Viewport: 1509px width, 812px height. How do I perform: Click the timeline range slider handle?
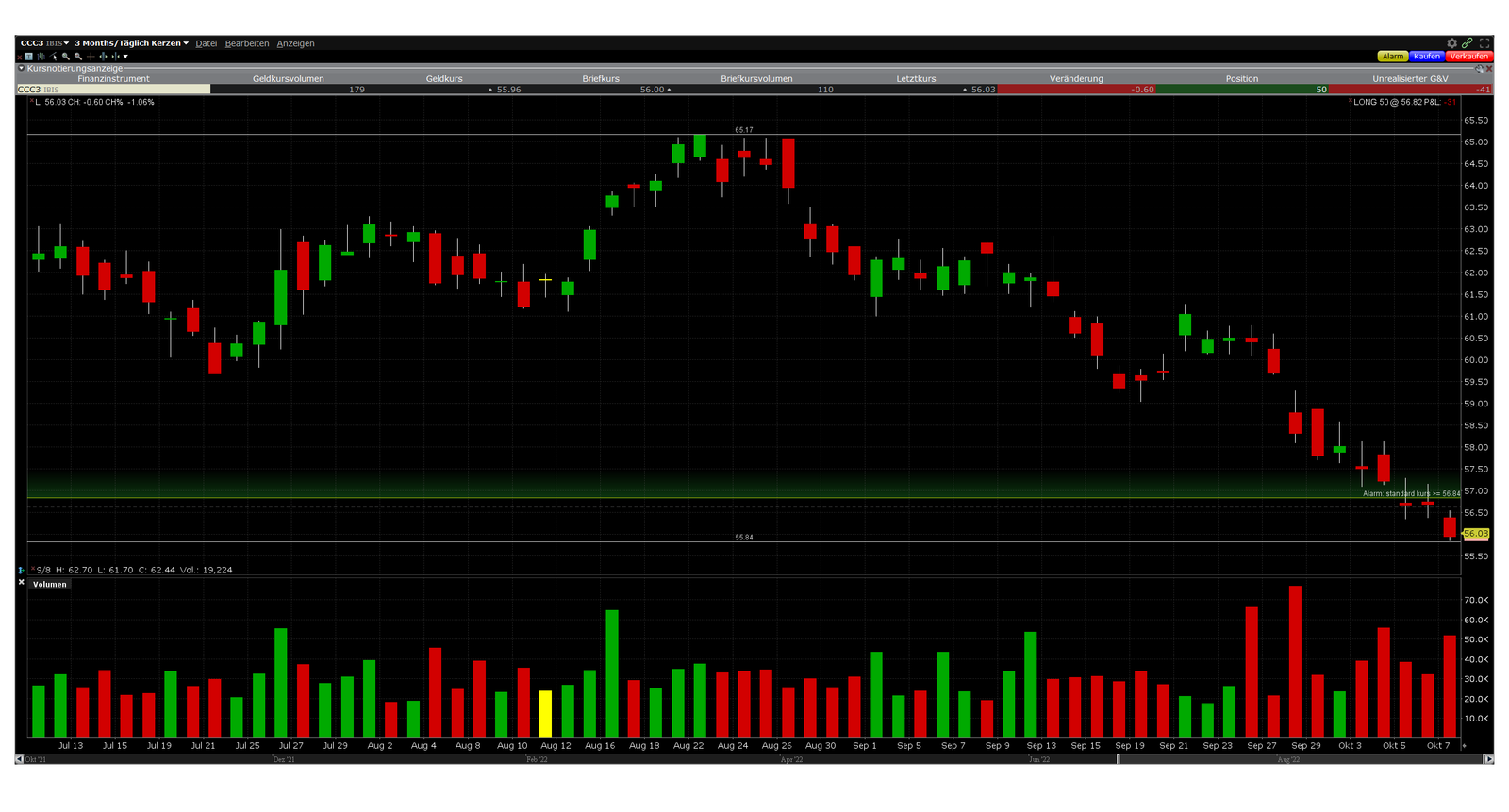click(1119, 759)
